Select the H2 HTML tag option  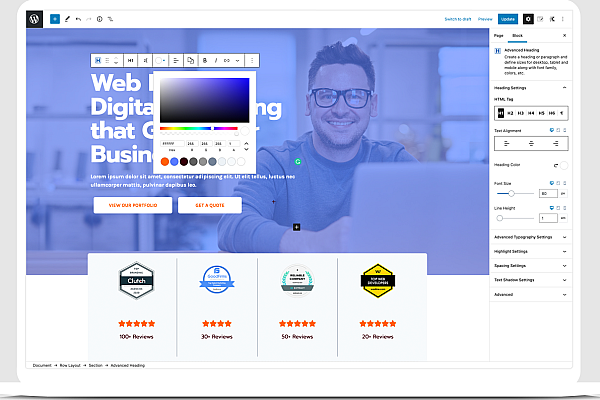(x=510, y=114)
